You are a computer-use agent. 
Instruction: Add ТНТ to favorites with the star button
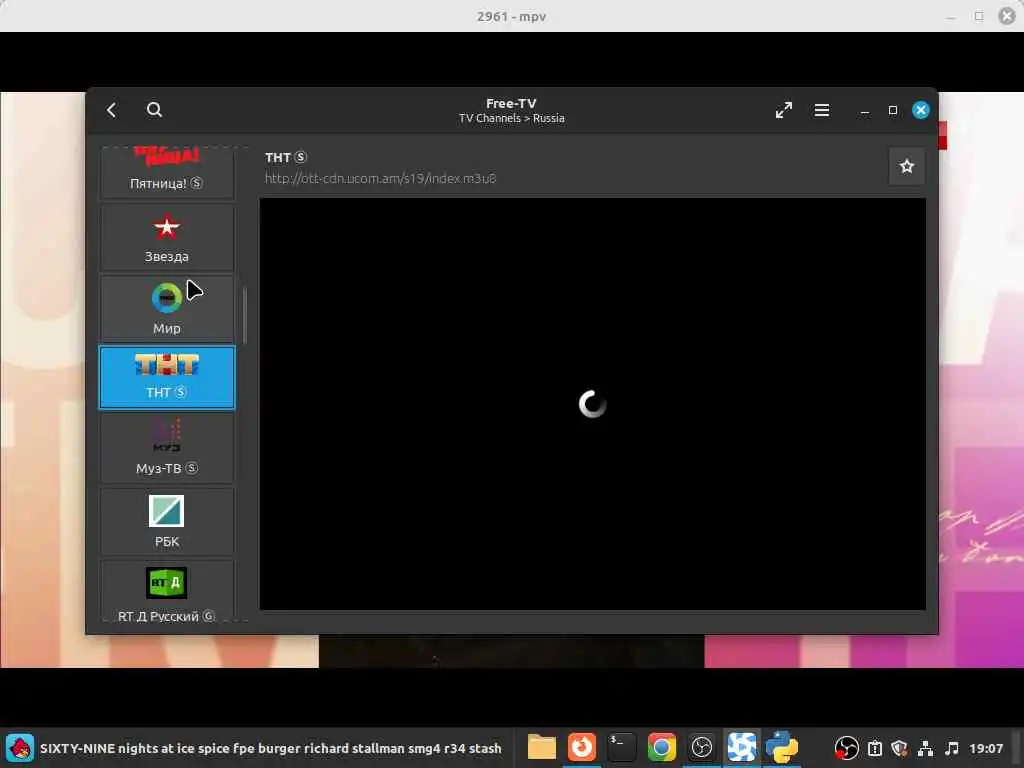pyautogui.click(x=906, y=167)
